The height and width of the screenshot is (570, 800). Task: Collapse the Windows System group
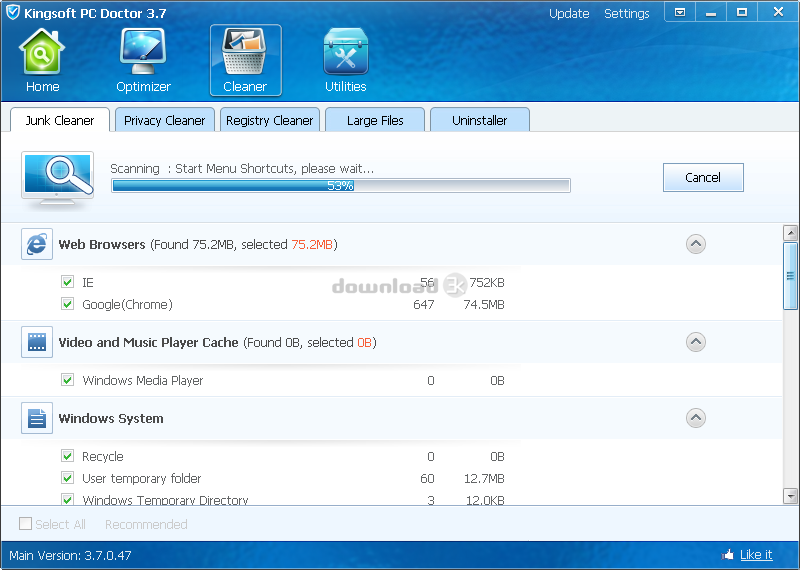695,418
